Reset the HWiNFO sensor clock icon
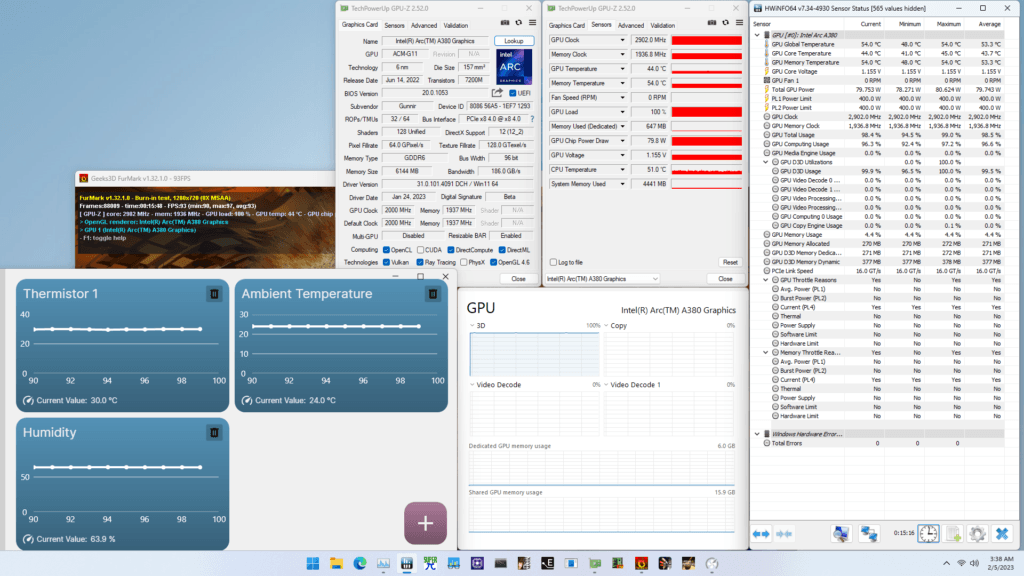 point(928,534)
